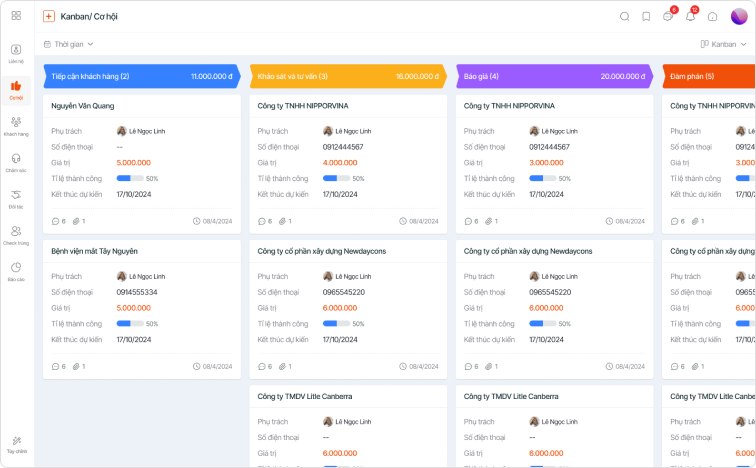Click attachment icon on NIPPORVINA Báo giá card
The height and width of the screenshot is (468, 756).
(x=488, y=221)
